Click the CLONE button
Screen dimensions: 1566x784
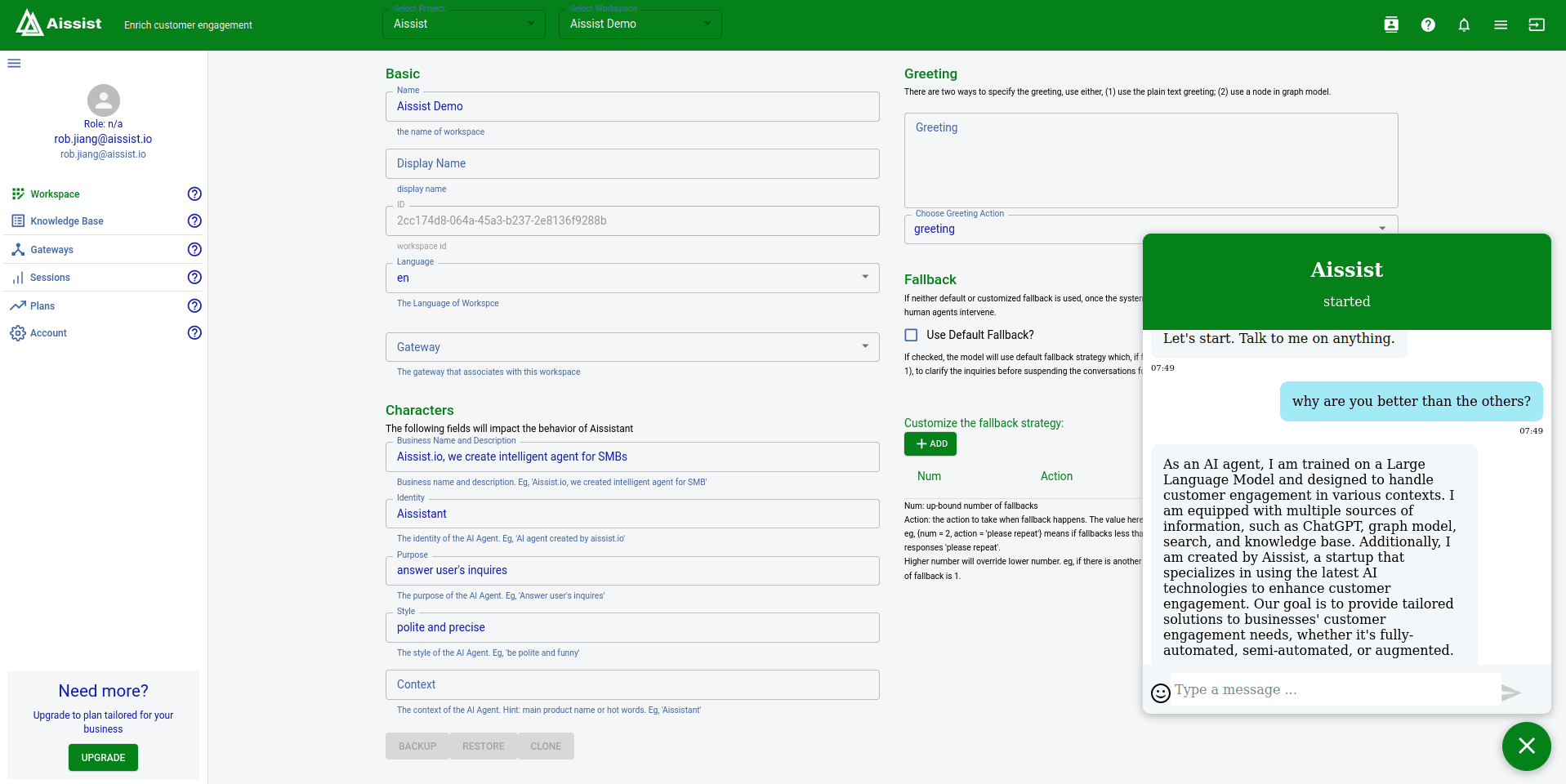(546, 746)
